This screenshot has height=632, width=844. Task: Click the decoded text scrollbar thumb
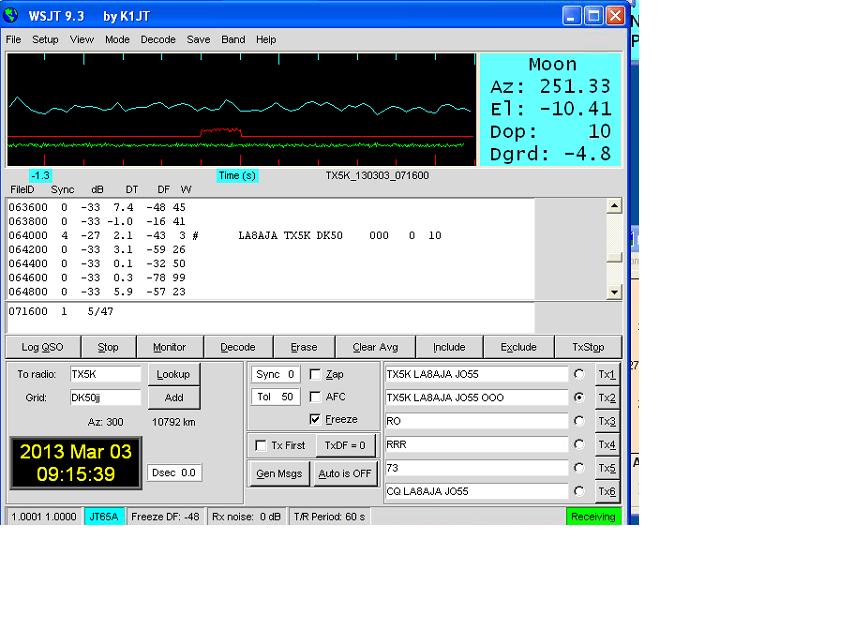tap(614, 257)
